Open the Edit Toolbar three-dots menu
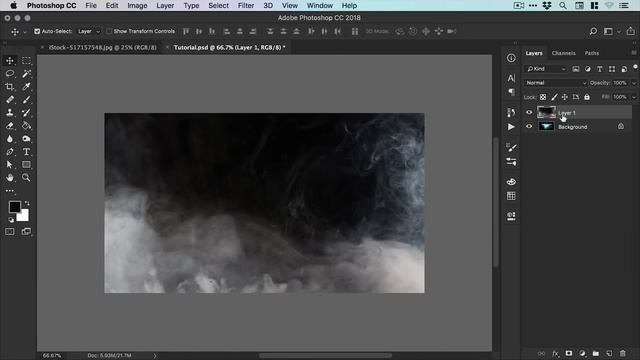The width and height of the screenshot is (640, 360). (10, 191)
